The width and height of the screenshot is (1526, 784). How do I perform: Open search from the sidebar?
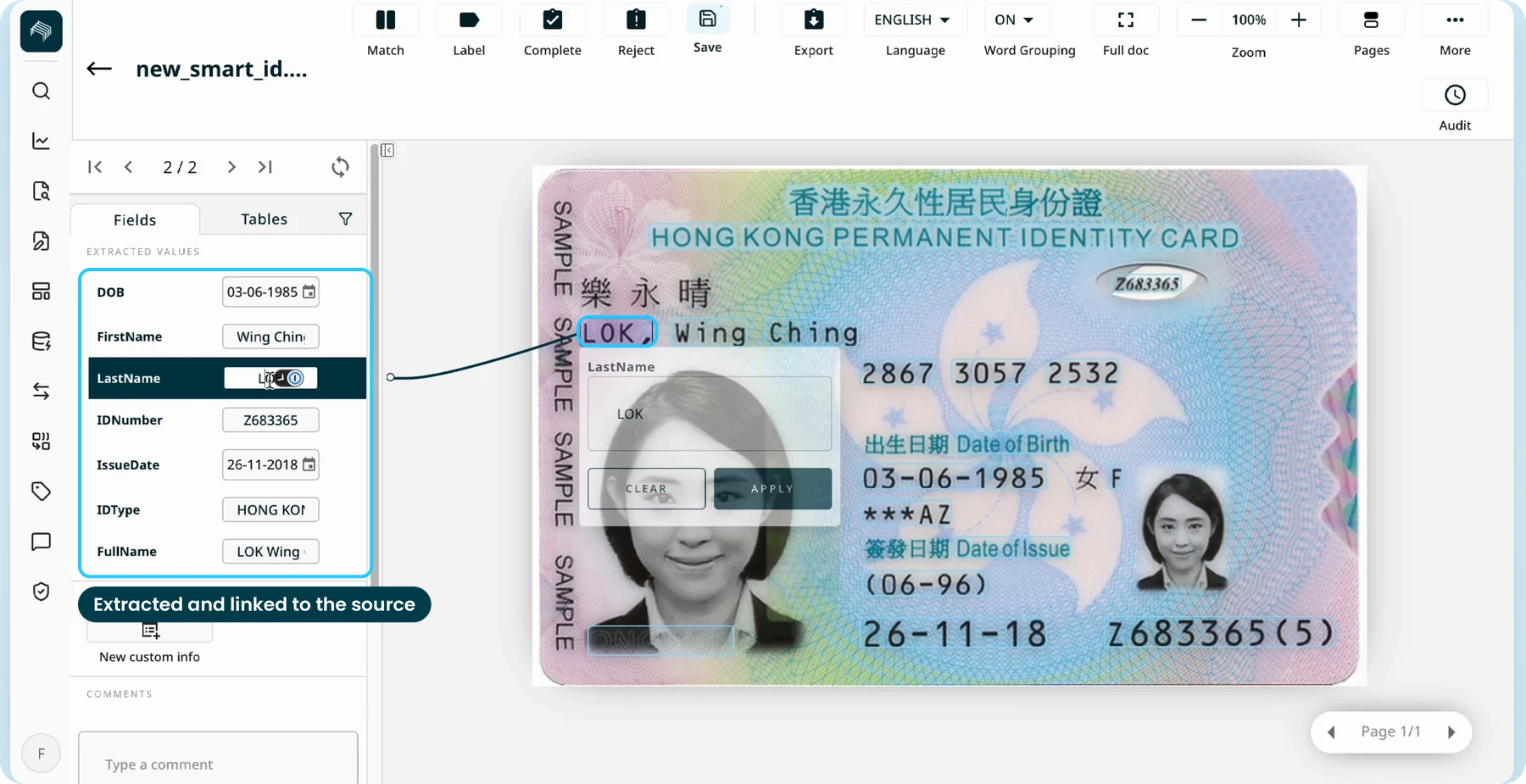click(41, 91)
